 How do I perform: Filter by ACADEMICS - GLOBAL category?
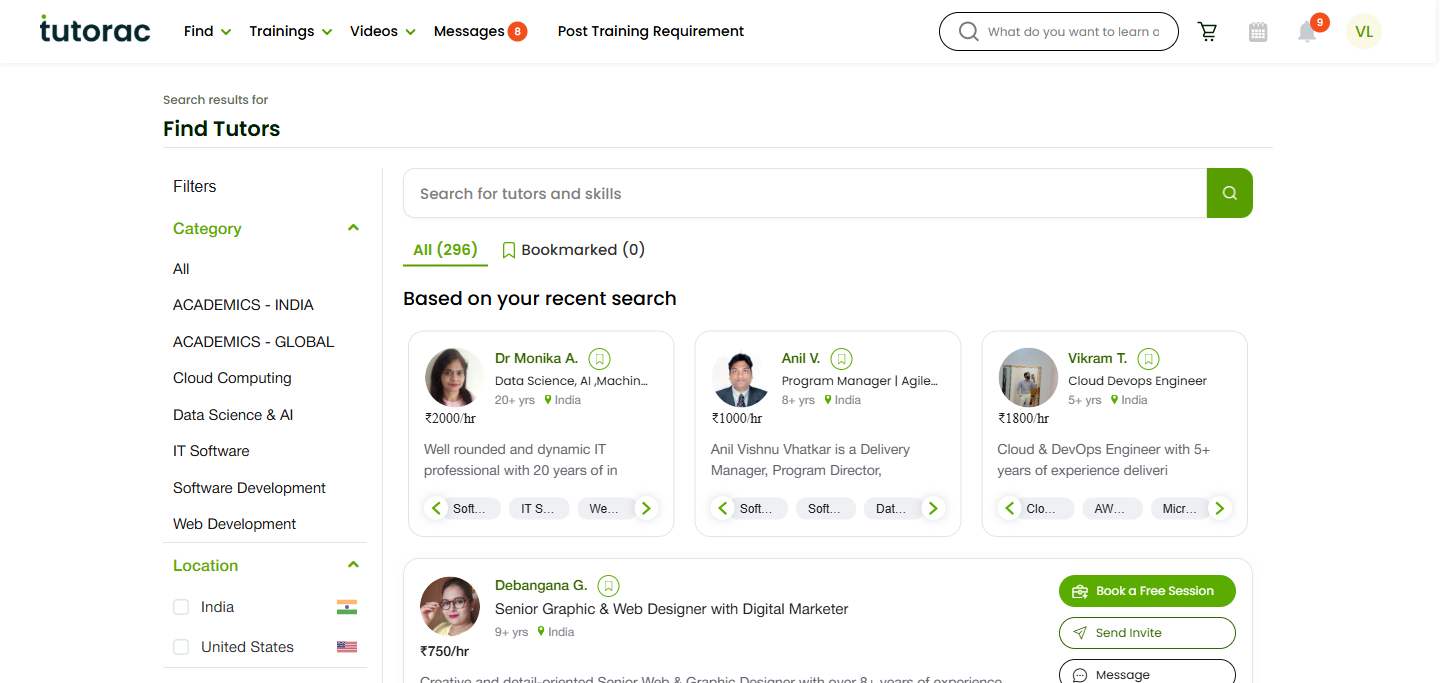tap(254, 342)
